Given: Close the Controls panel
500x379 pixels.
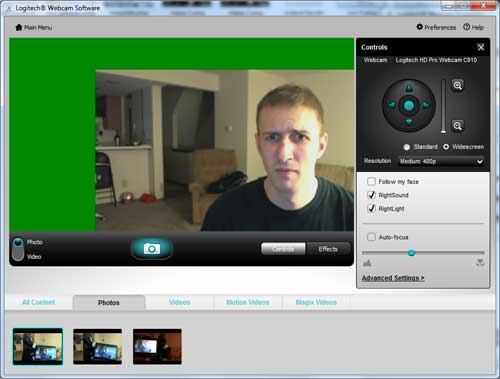Looking at the screenshot, I should coord(481,47).
